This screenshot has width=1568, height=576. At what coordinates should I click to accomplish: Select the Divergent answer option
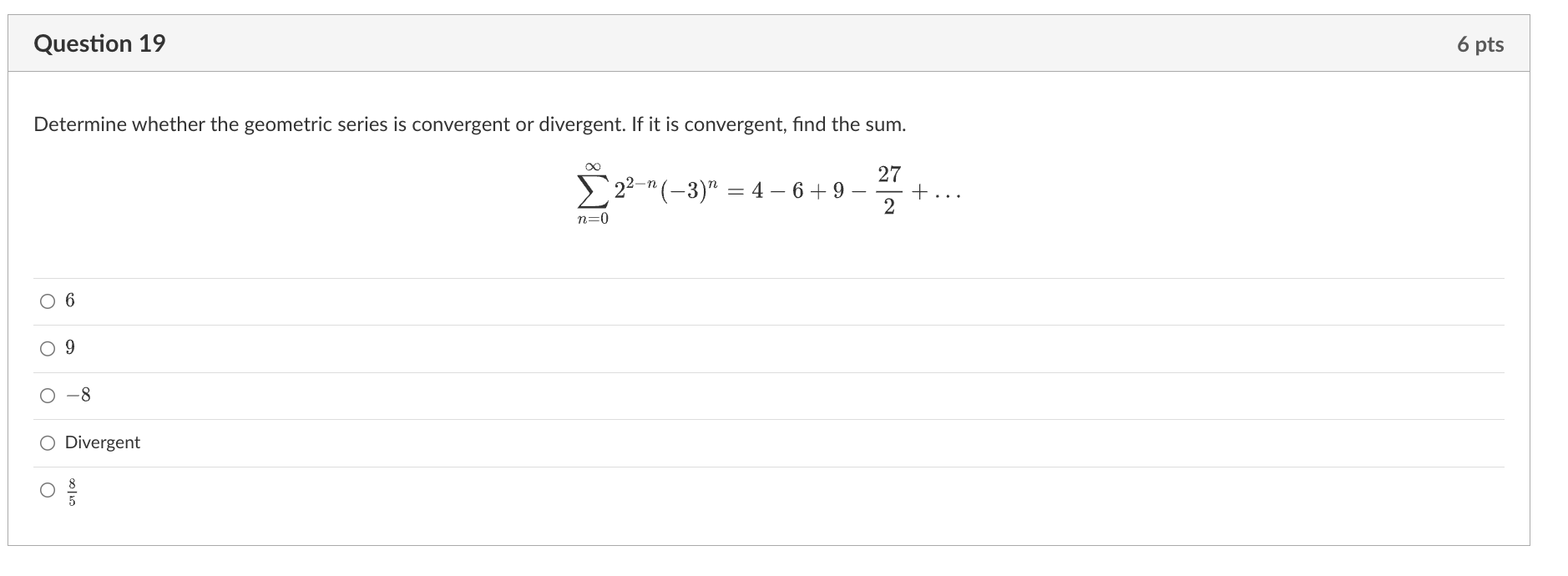pos(48,443)
